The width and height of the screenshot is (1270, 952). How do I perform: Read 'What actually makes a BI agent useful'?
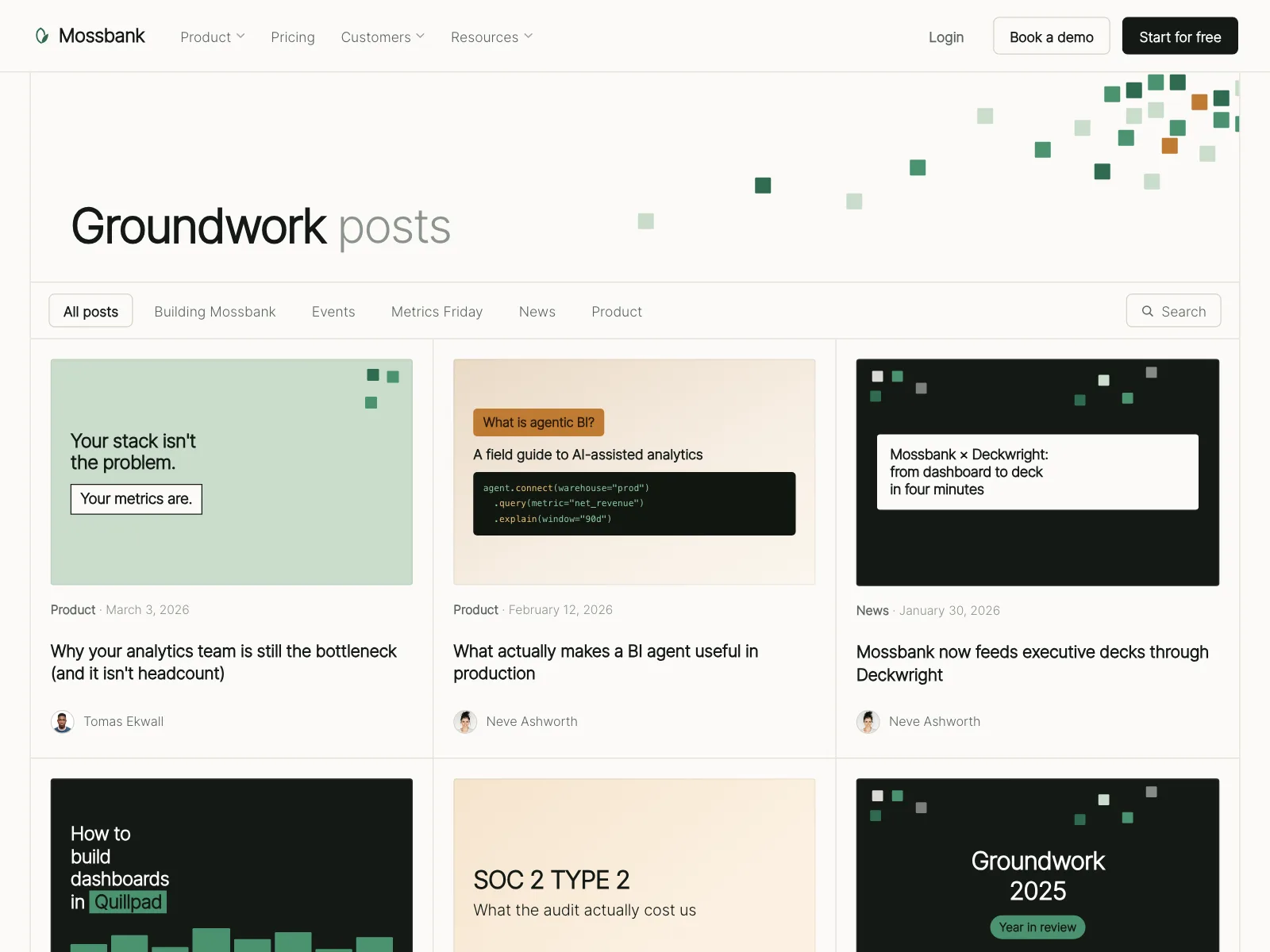coord(606,662)
